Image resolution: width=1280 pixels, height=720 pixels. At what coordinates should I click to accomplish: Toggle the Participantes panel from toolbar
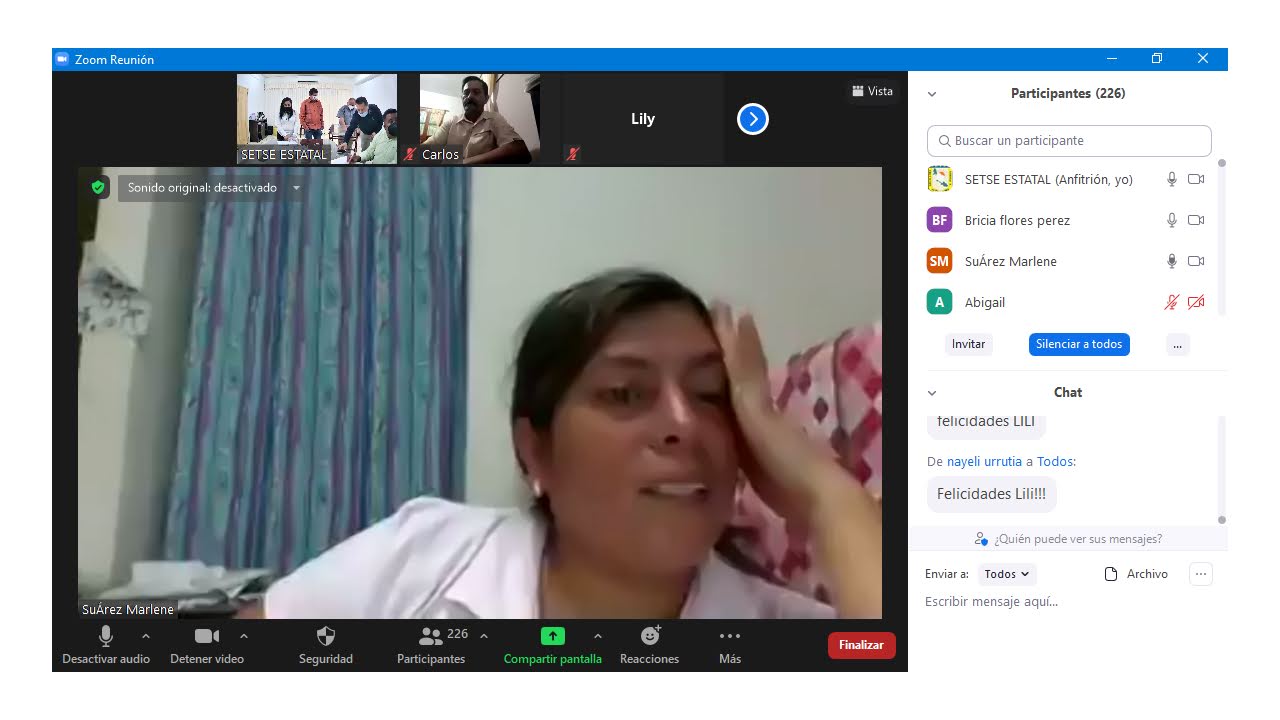(431, 645)
